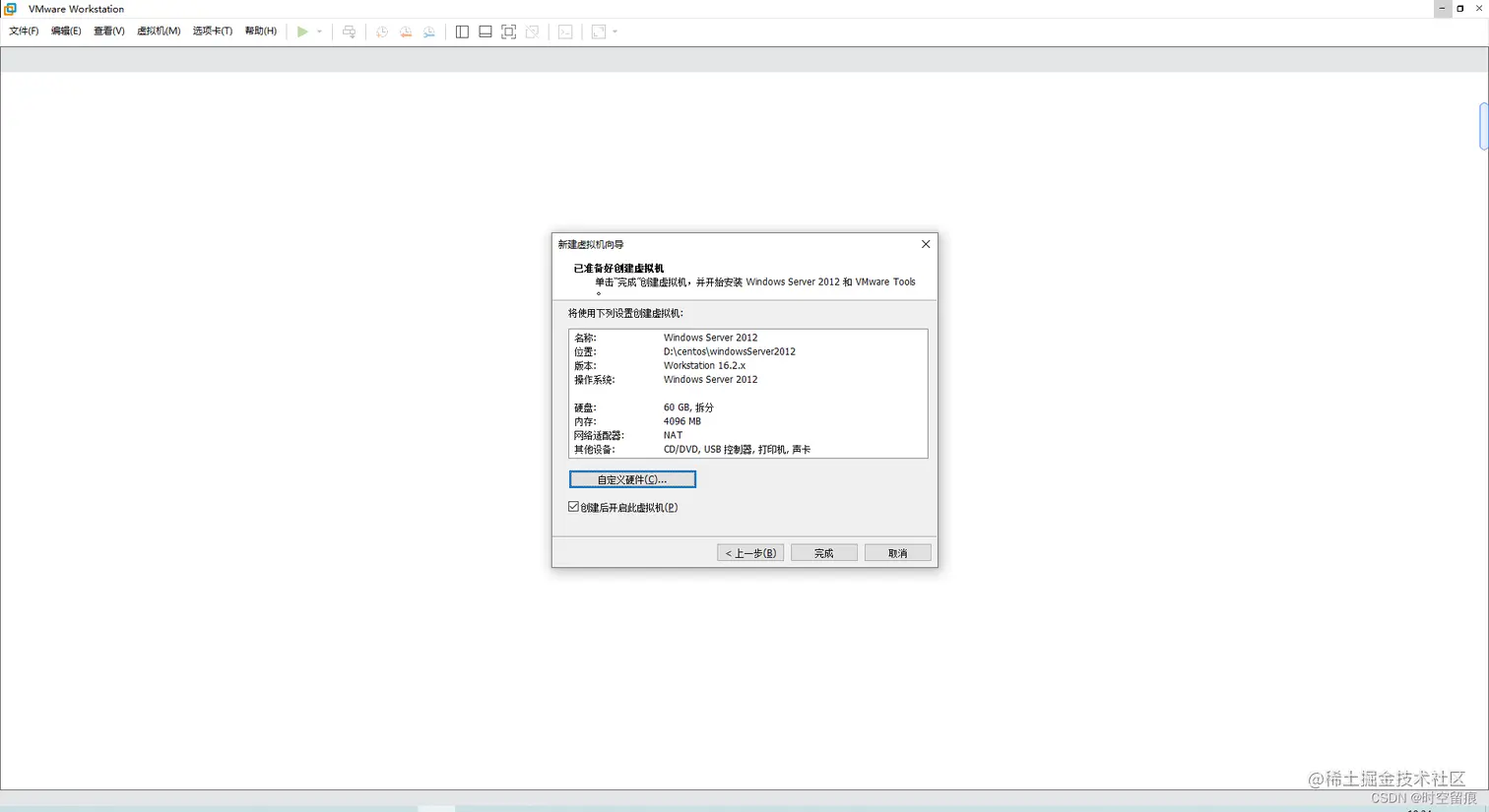Click the stretch guest display icon
Screen dimensions: 1489x812
tap(599, 31)
